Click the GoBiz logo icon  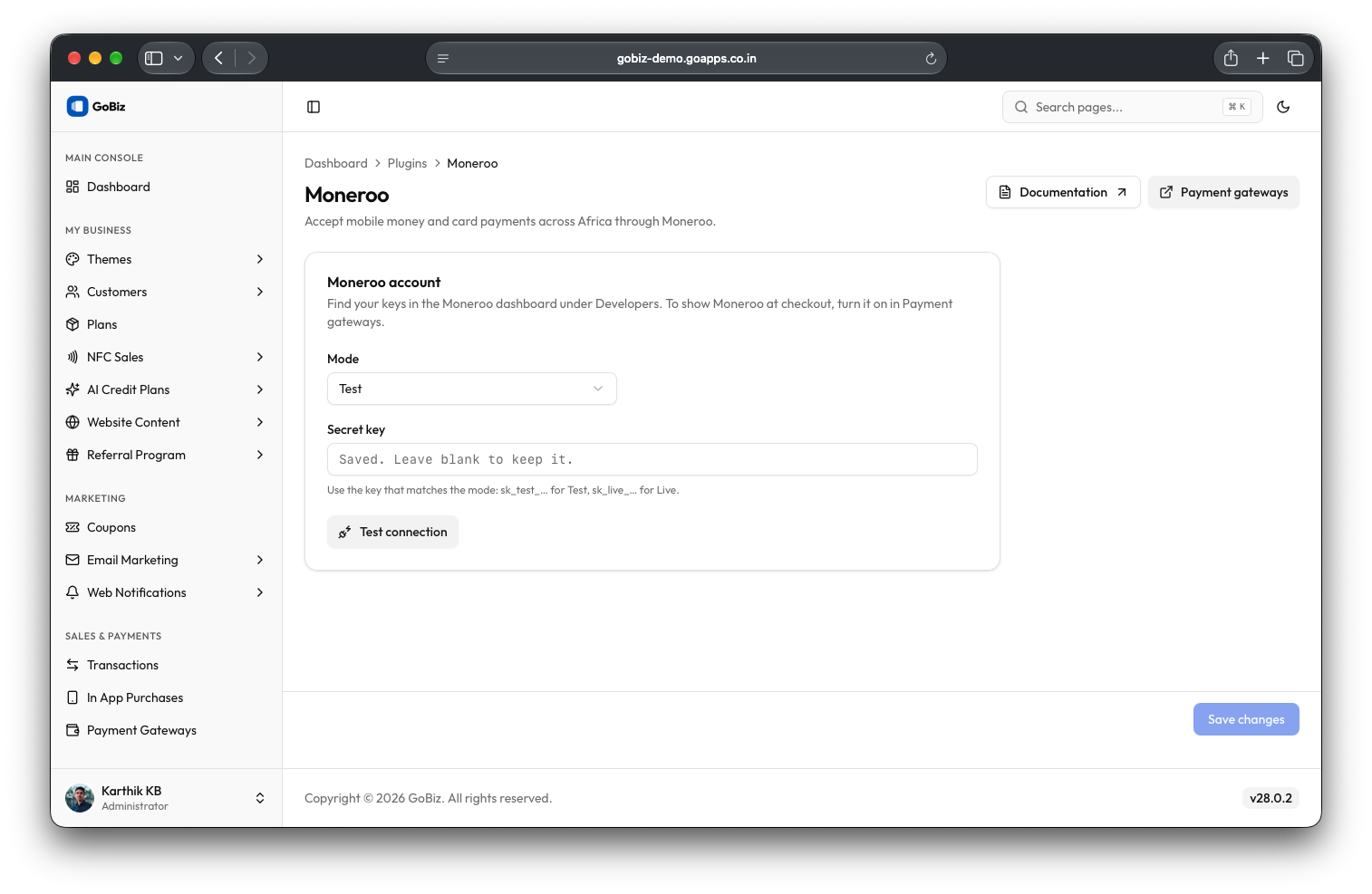click(x=77, y=106)
